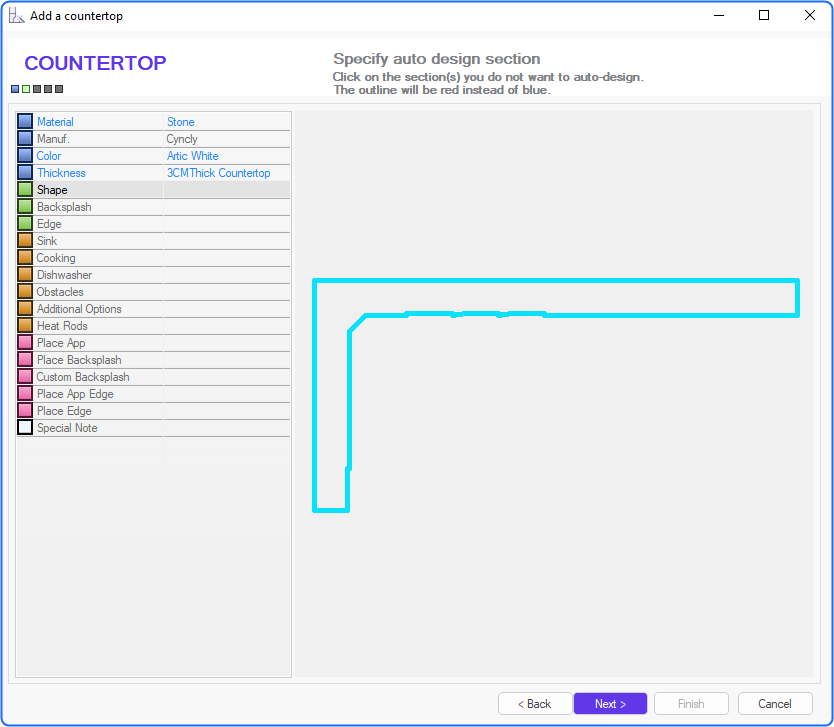Viewport: 834px width, 727px height.
Task: Cancel the countertop wizard
Action: [x=775, y=704]
